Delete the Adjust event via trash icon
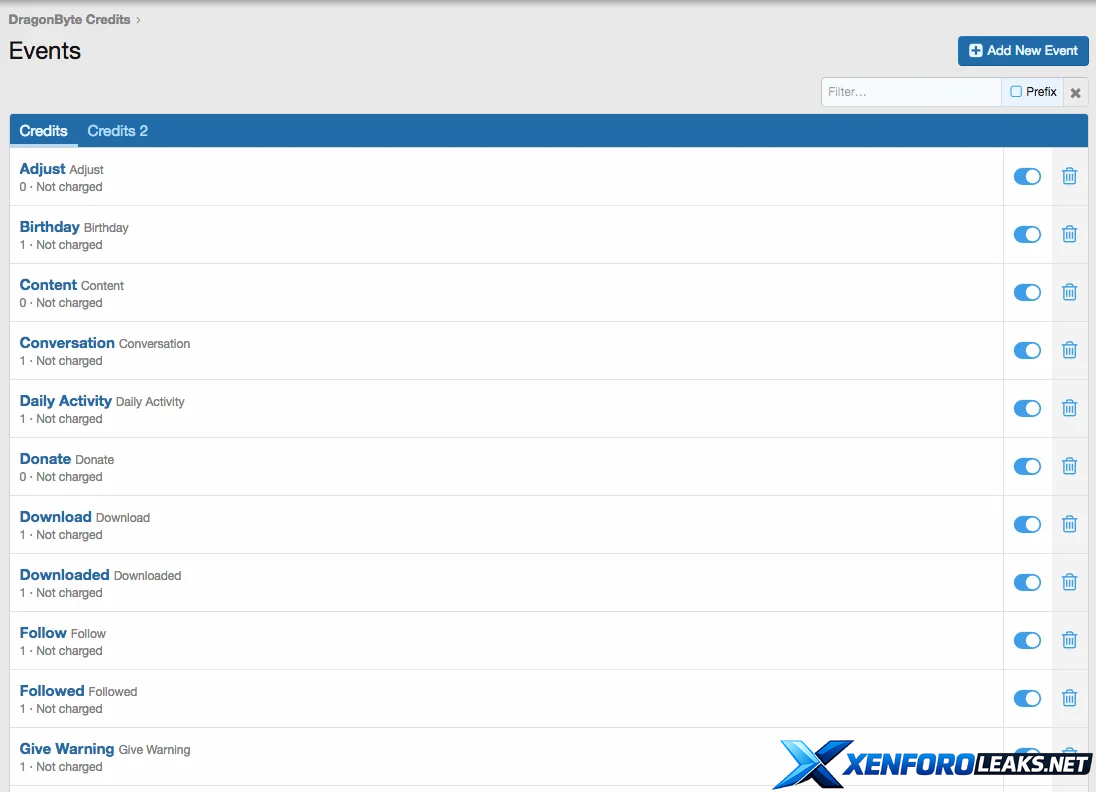The width and height of the screenshot is (1096, 792). [1069, 176]
